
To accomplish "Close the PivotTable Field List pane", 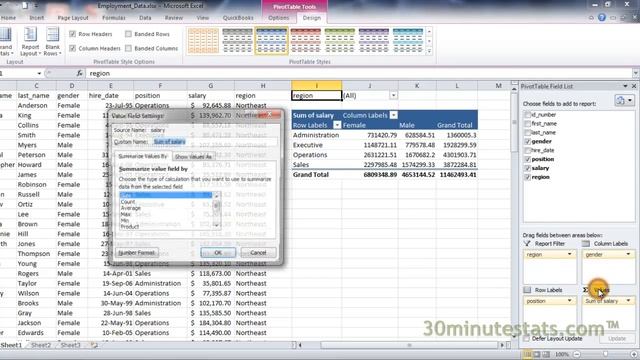I will tap(634, 86).
